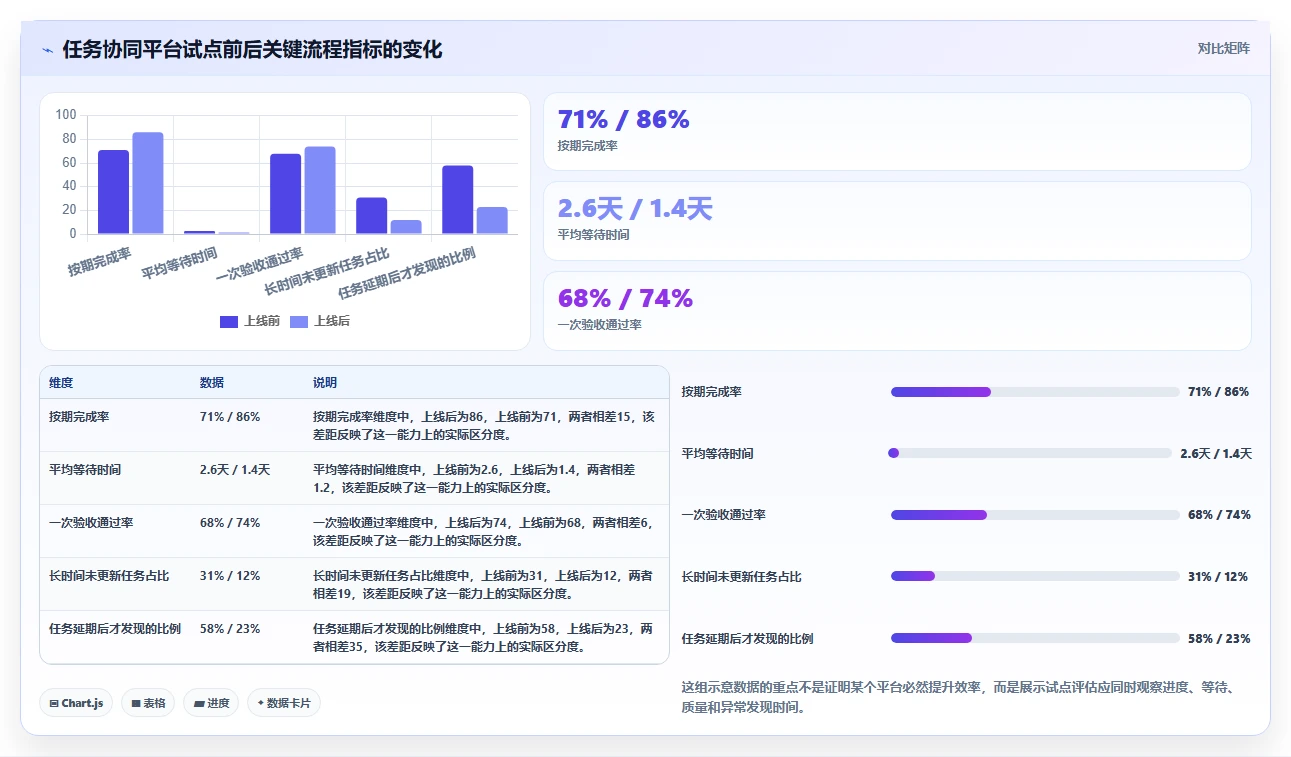Toggle the 上线后 legend item in chart
The width and height of the screenshot is (1291, 757).
point(320,321)
